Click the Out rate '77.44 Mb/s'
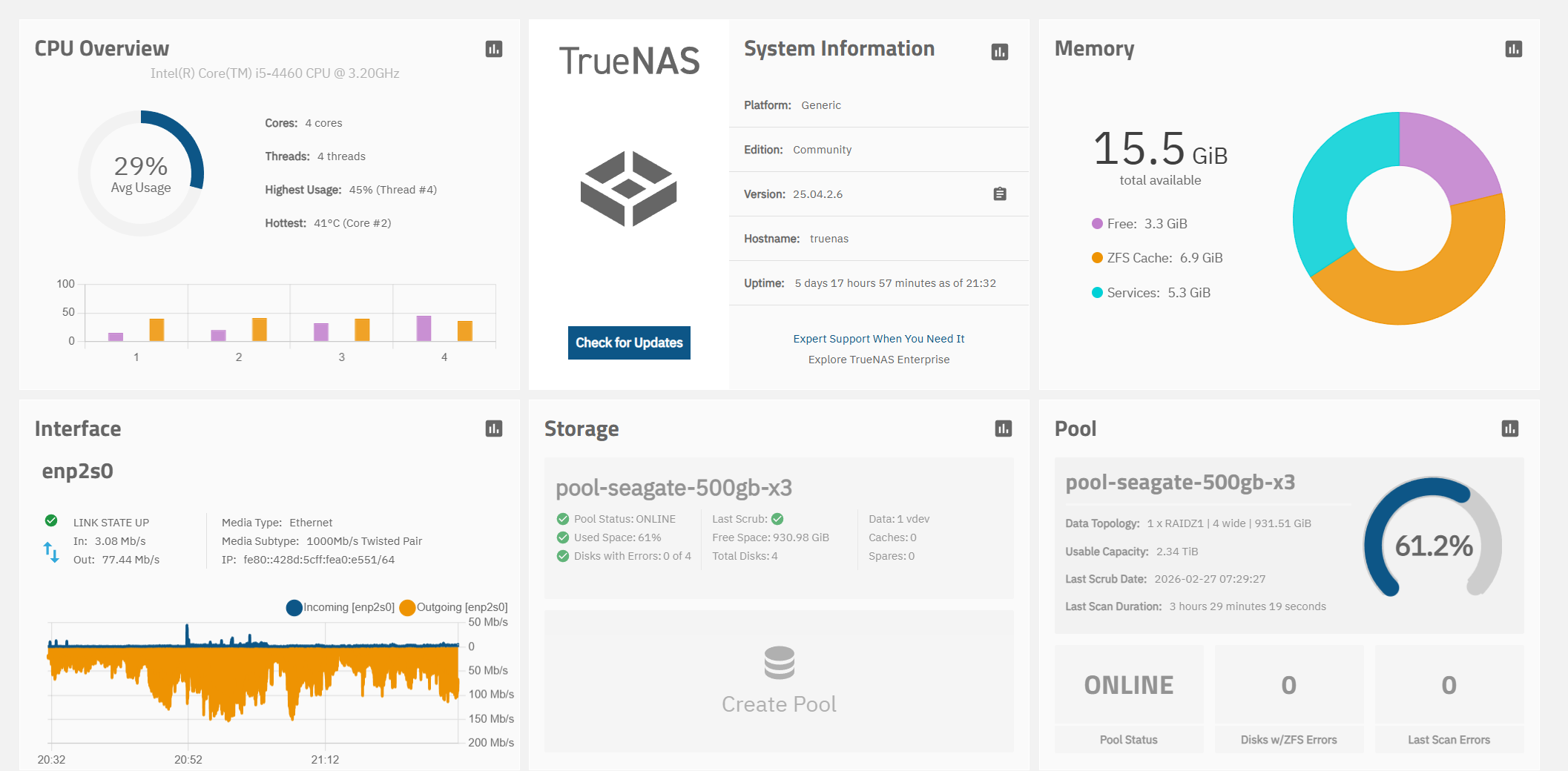Screen dimensions: 1568x771 131,560
